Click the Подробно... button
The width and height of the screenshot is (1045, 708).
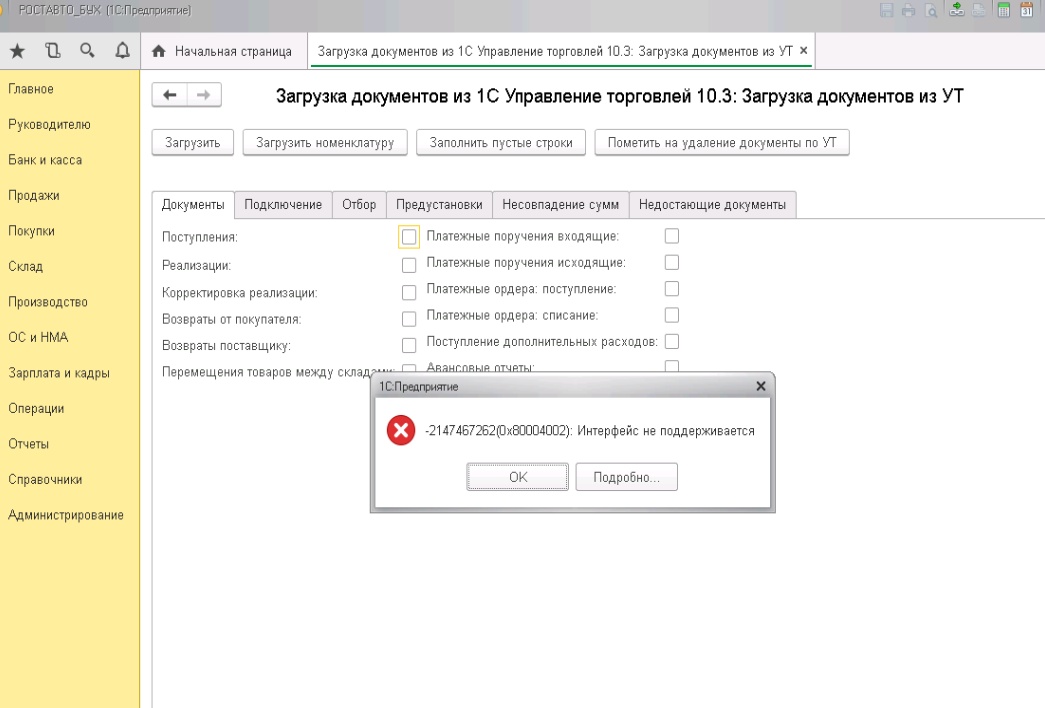tap(626, 477)
